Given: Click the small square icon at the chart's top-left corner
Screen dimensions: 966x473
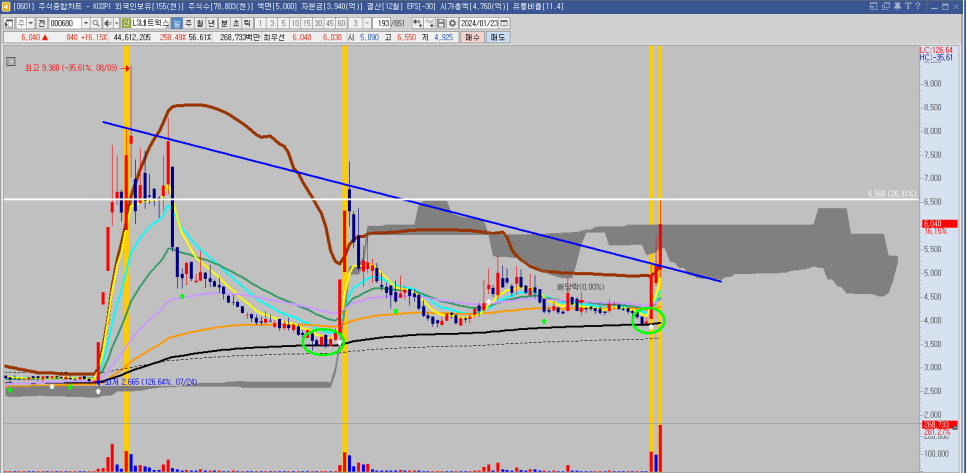Looking at the screenshot, I should point(10,61).
